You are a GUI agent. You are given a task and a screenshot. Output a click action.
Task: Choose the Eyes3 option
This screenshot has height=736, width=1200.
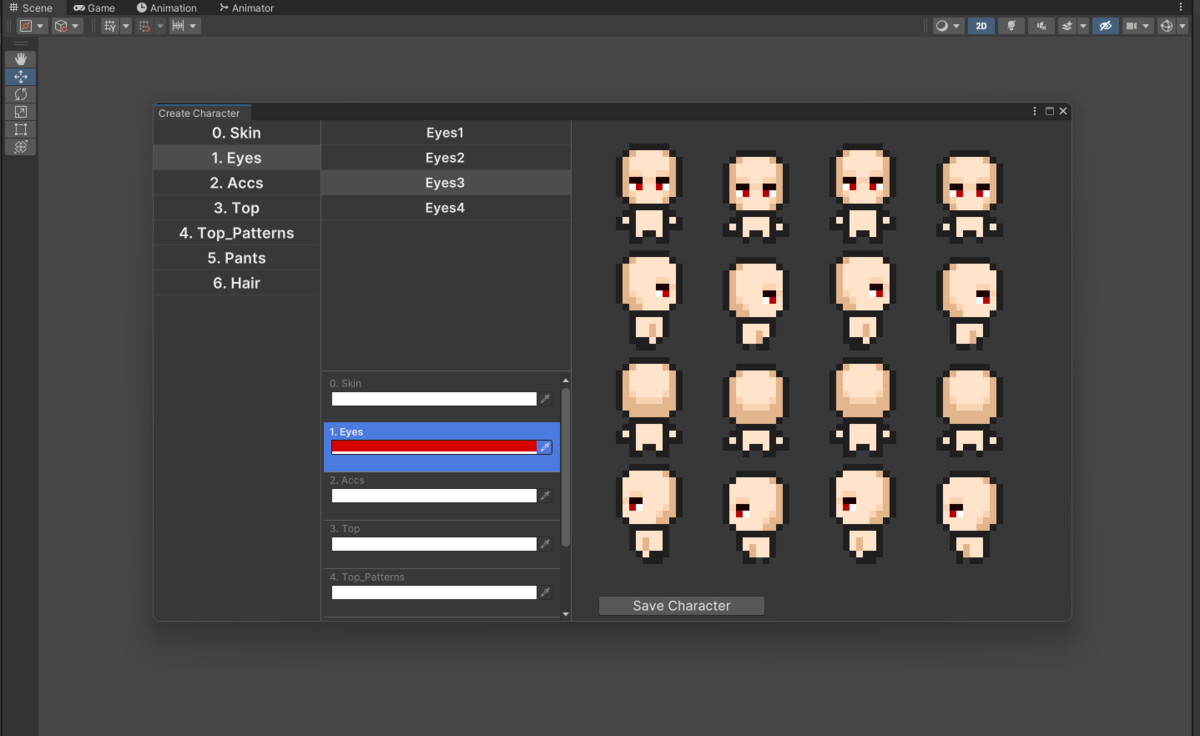coord(445,183)
